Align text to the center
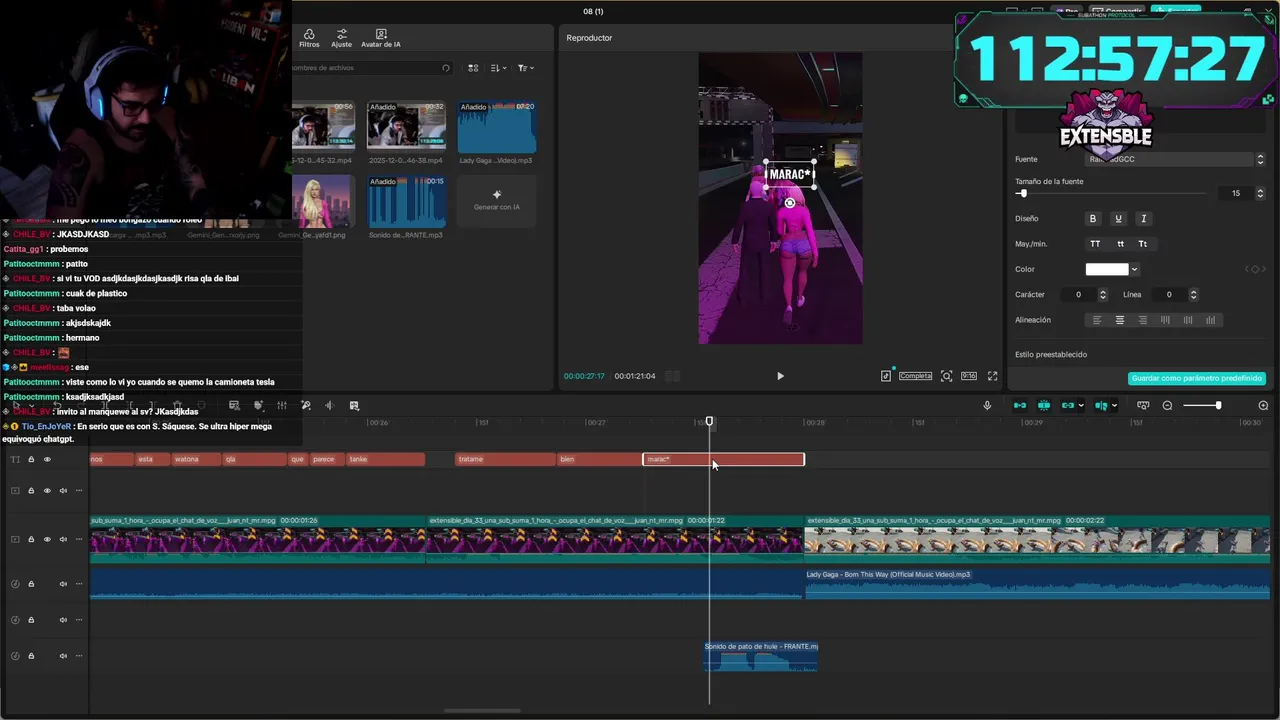This screenshot has height=720, width=1280. click(x=1120, y=320)
